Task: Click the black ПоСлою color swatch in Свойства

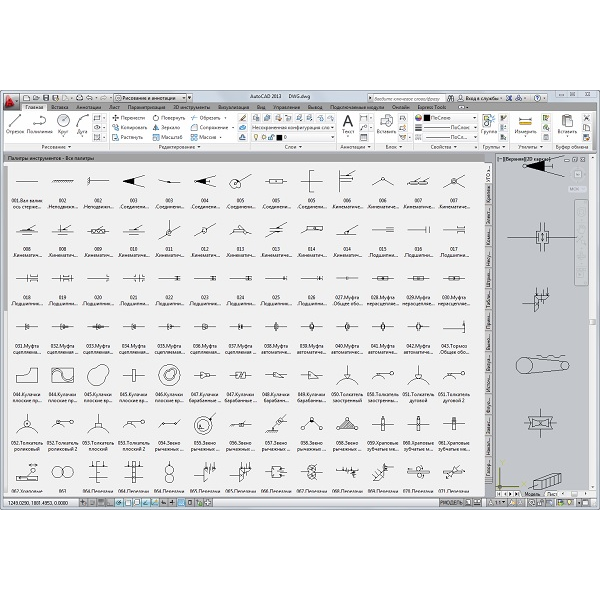Action: click(427, 118)
